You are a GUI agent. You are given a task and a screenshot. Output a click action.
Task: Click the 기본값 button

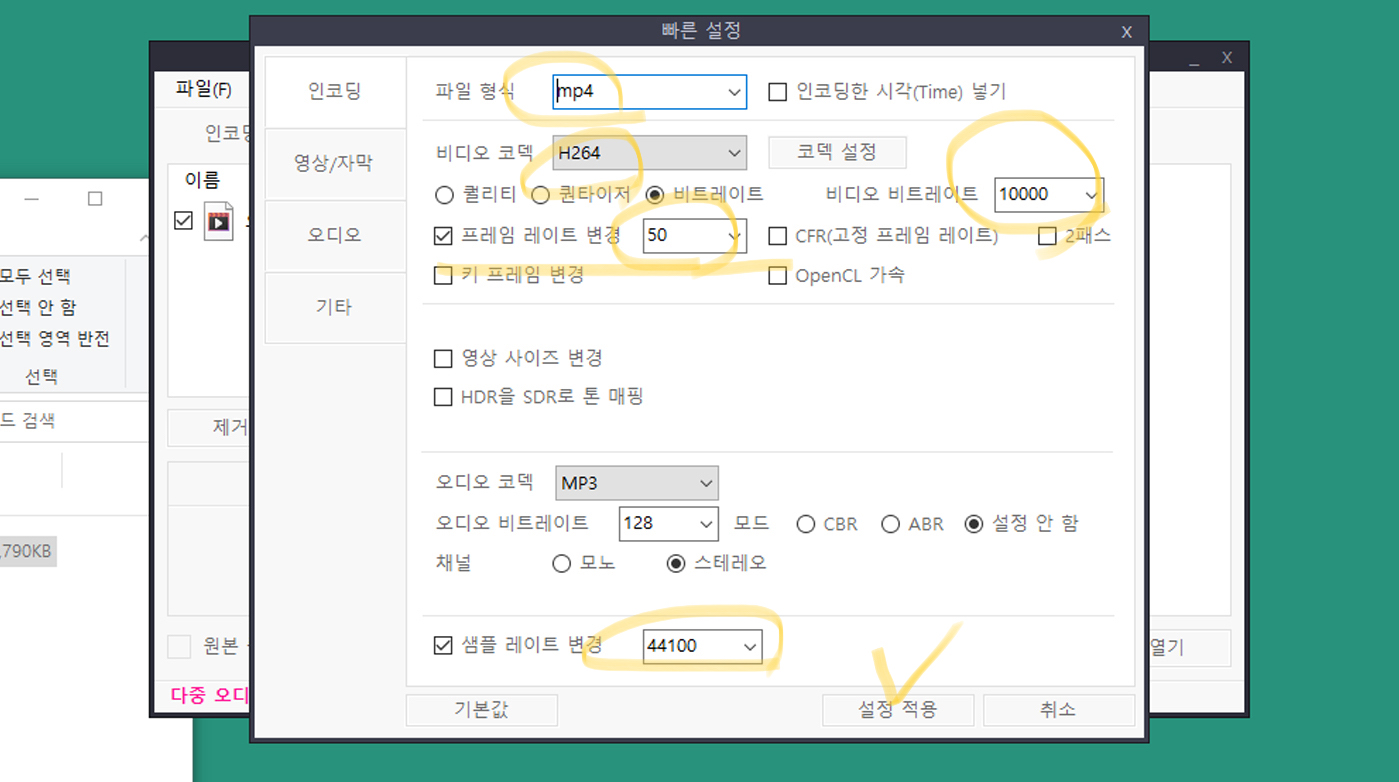482,710
